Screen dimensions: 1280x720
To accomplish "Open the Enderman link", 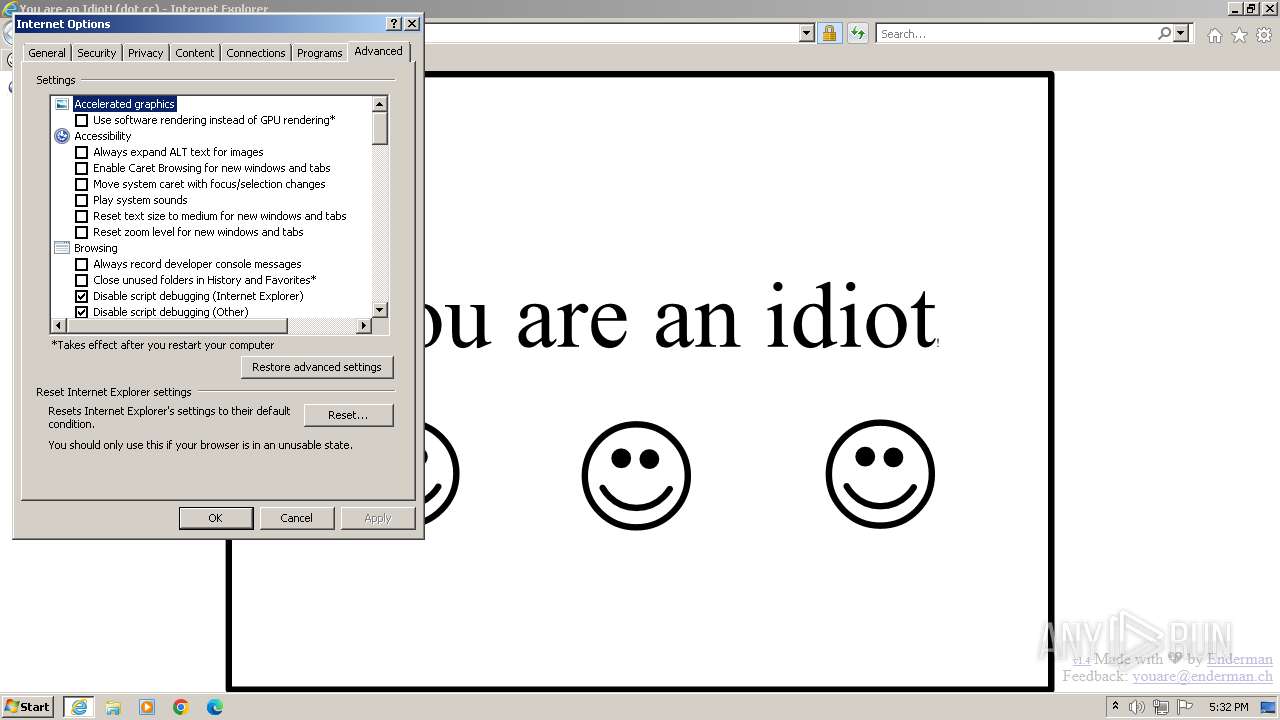I will 1240,659.
